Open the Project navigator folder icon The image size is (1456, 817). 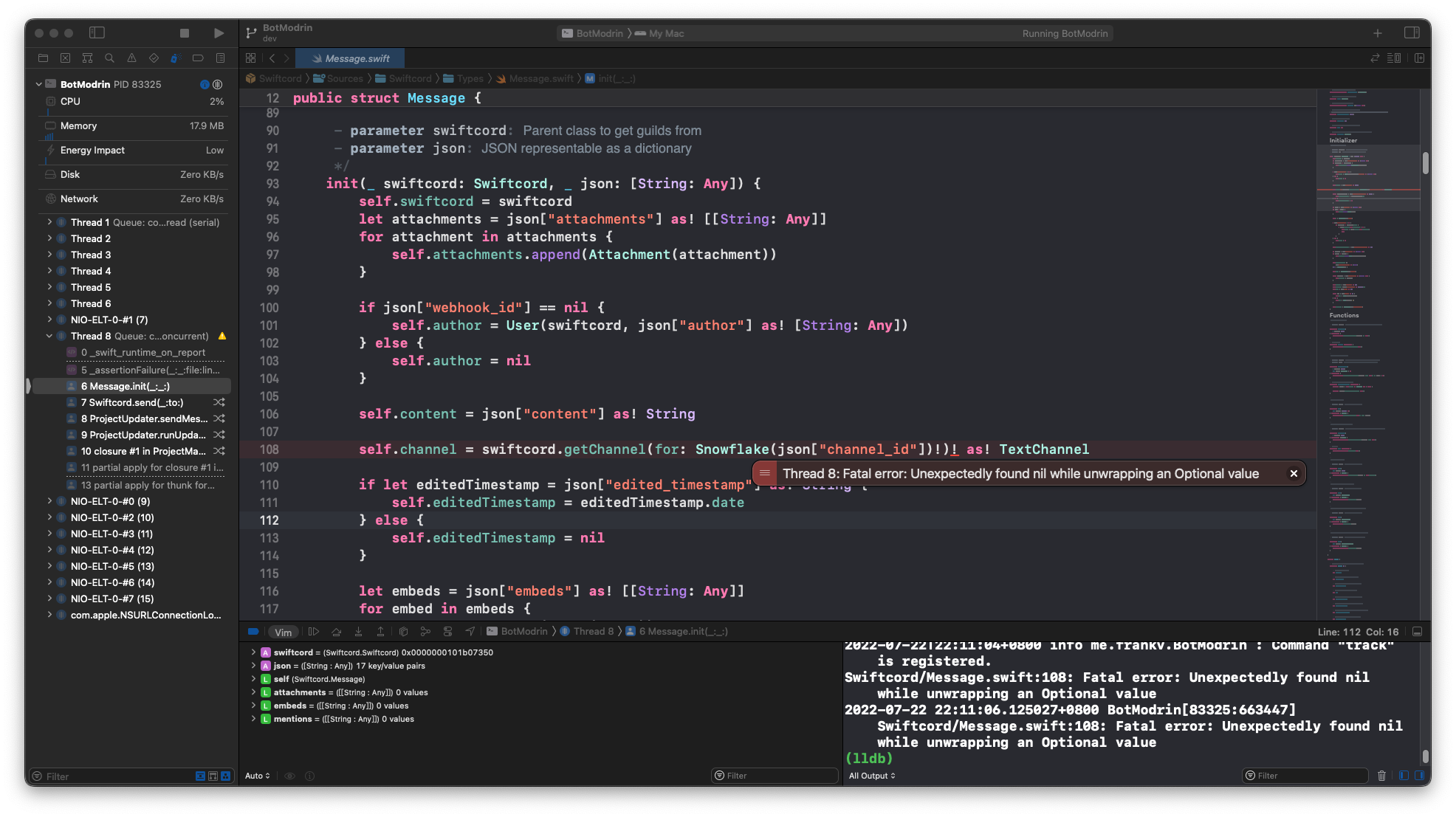coord(43,58)
